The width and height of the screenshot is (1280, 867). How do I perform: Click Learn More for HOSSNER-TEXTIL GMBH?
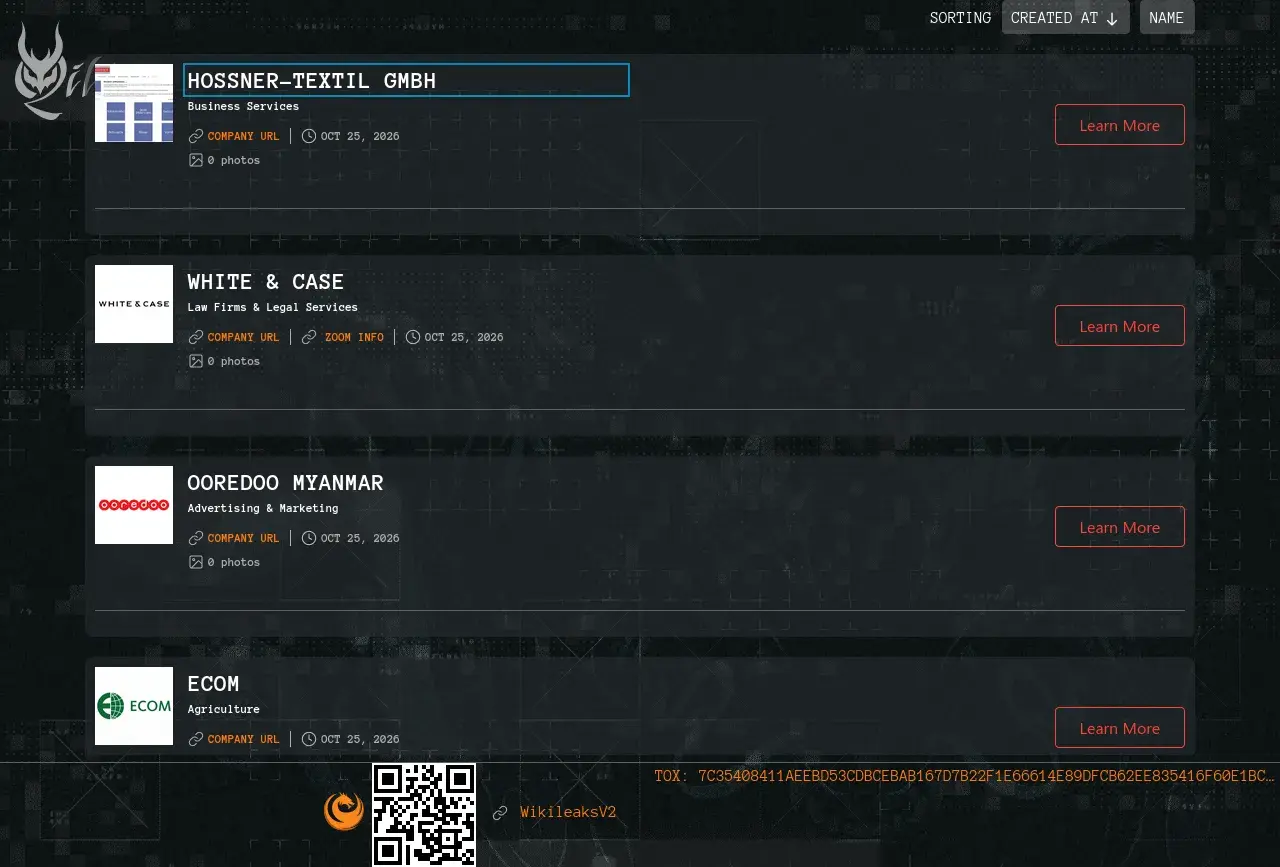(1120, 125)
